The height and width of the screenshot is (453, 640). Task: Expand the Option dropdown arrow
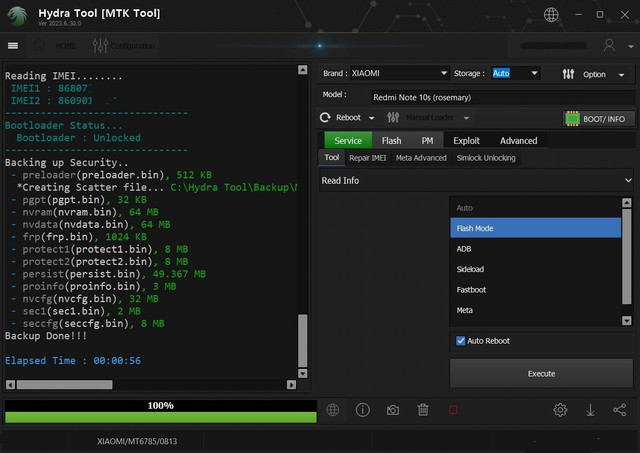click(621, 75)
